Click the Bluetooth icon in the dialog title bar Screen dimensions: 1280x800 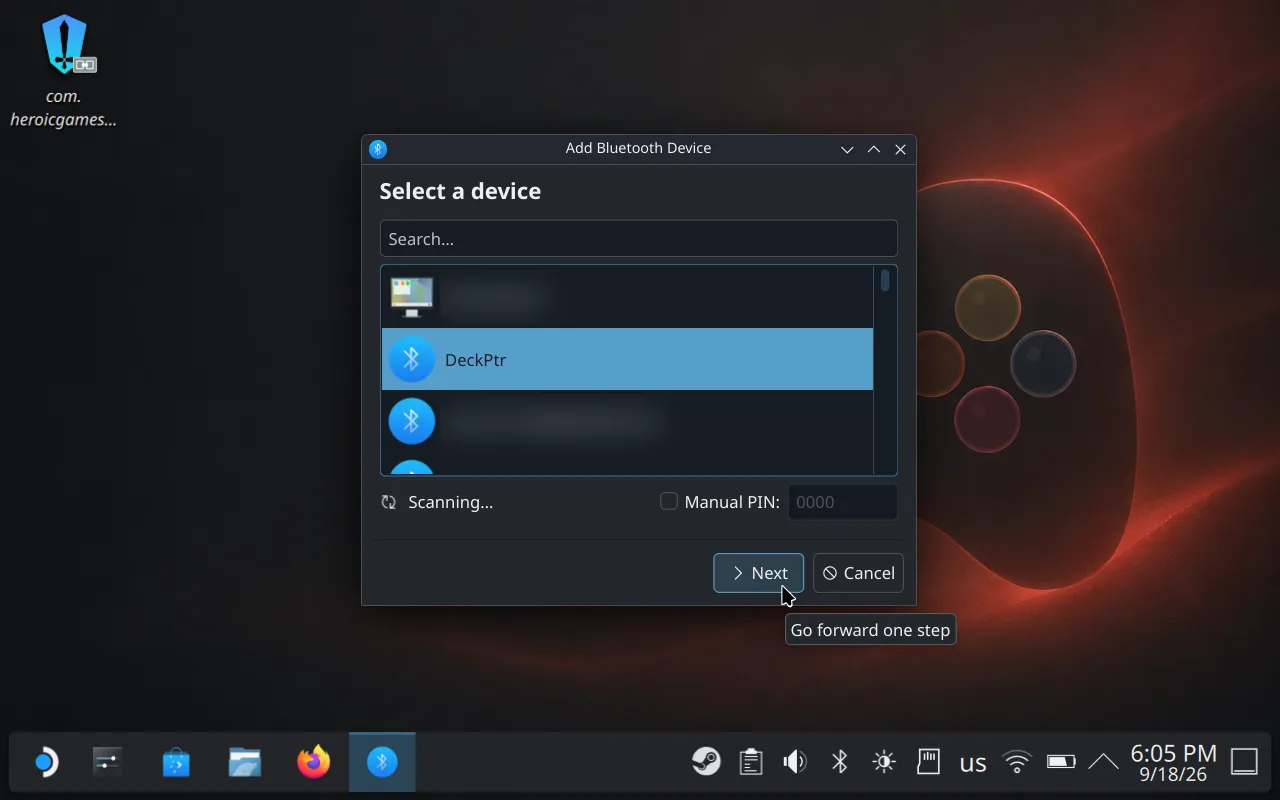378,149
